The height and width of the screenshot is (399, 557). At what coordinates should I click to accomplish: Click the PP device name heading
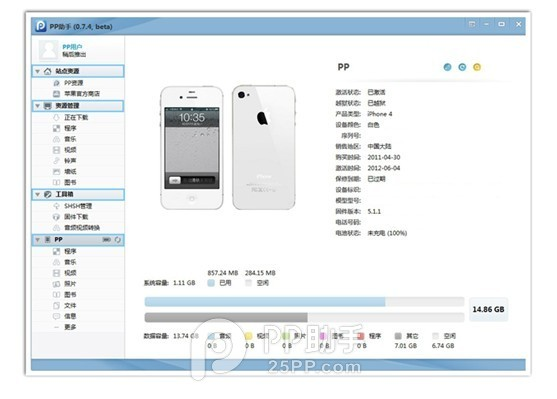pos(344,67)
